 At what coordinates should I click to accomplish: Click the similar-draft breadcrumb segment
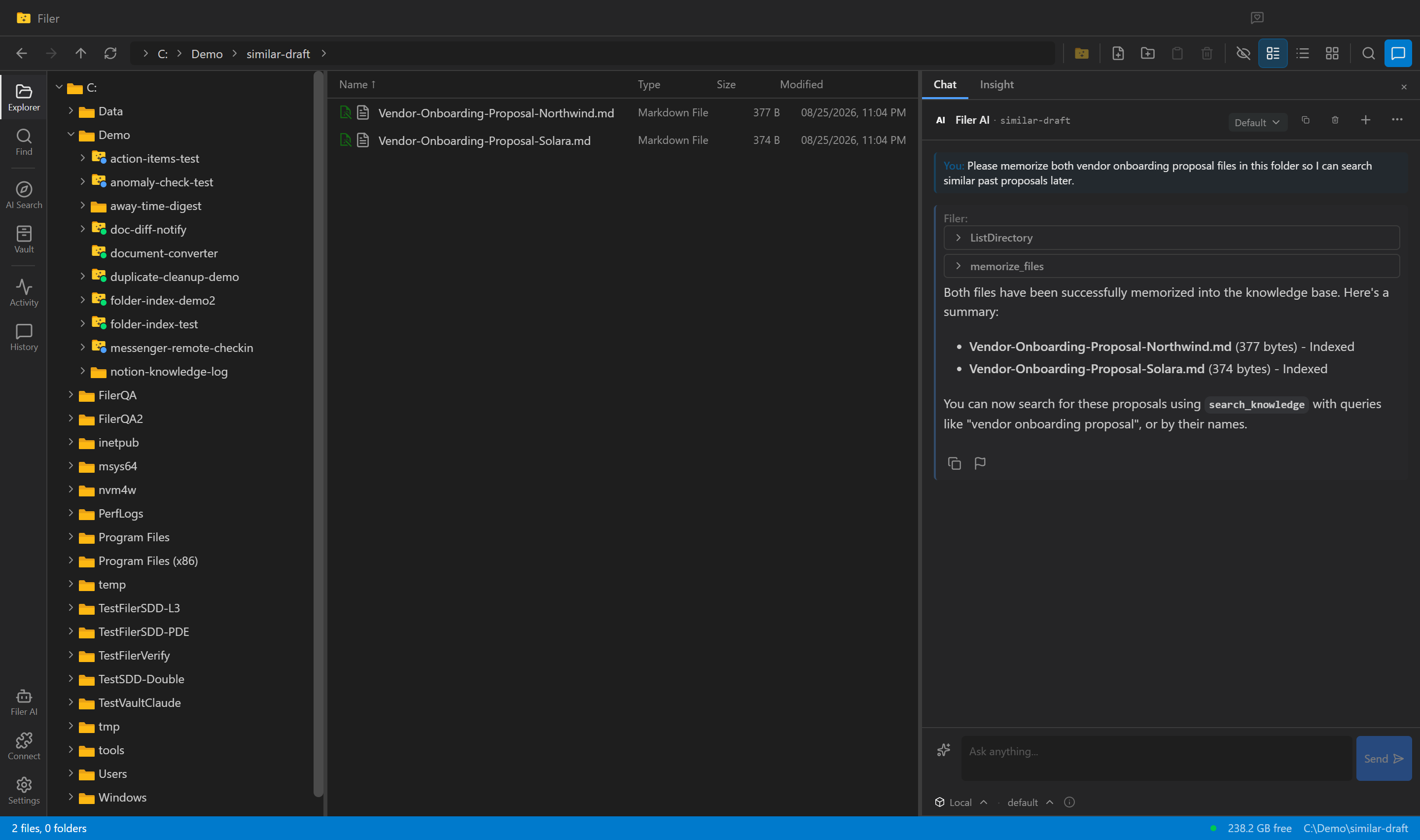(x=278, y=54)
